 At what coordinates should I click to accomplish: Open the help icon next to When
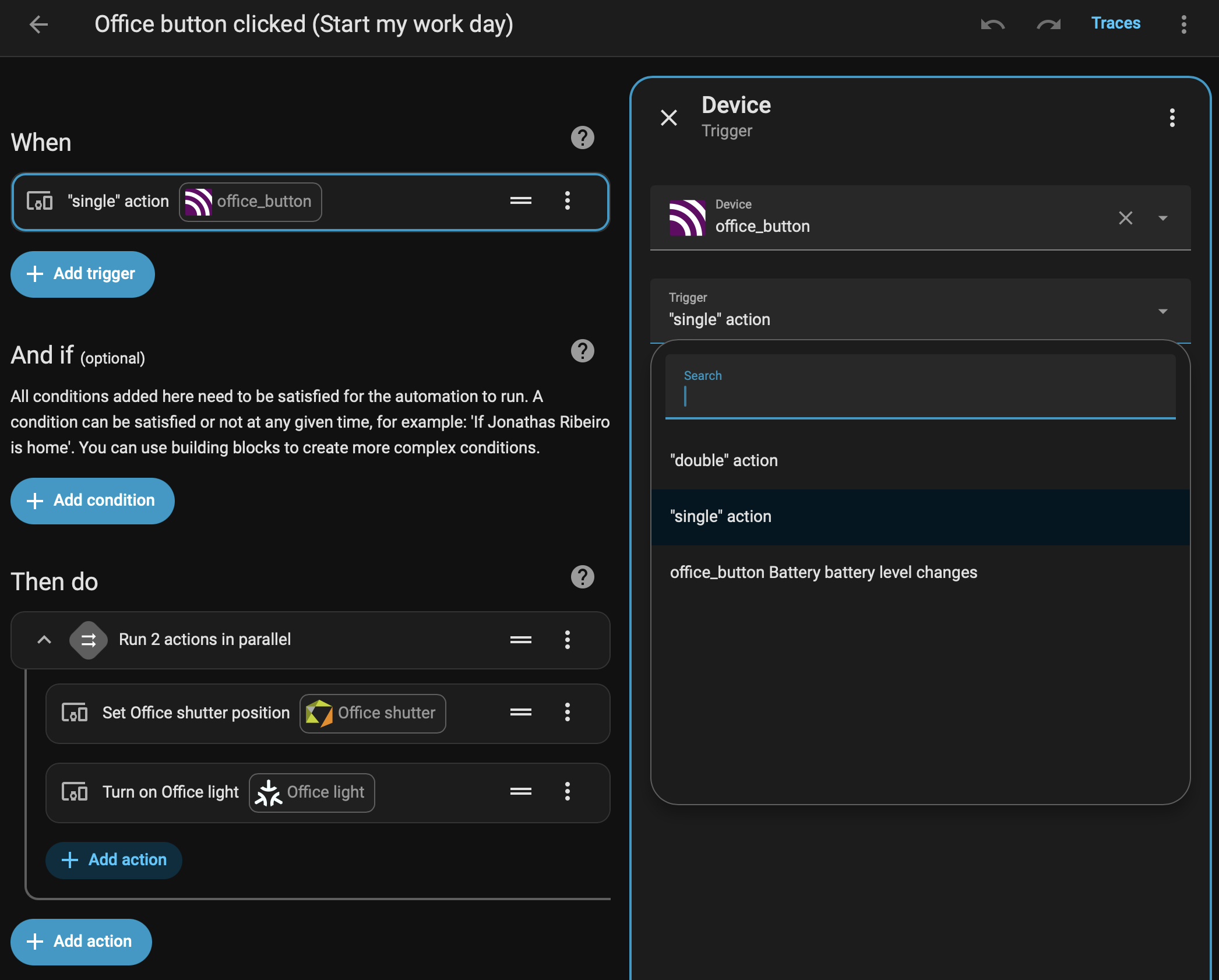click(582, 138)
